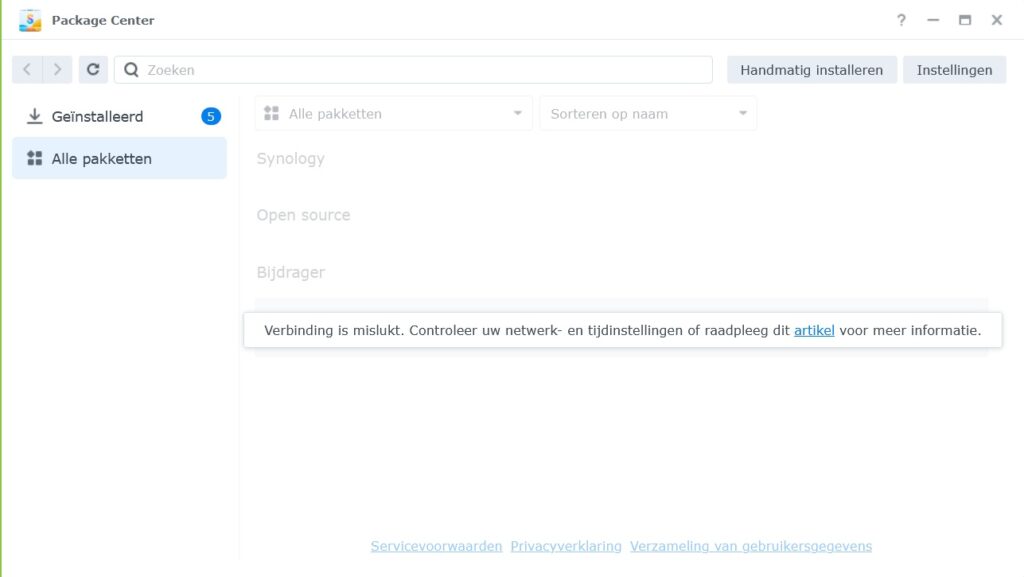Image resolution: width=1024 pixels, height=577 pixels.
Task: Click Verzameling van gebruikersgegevens link
Action: click(751, 546)
